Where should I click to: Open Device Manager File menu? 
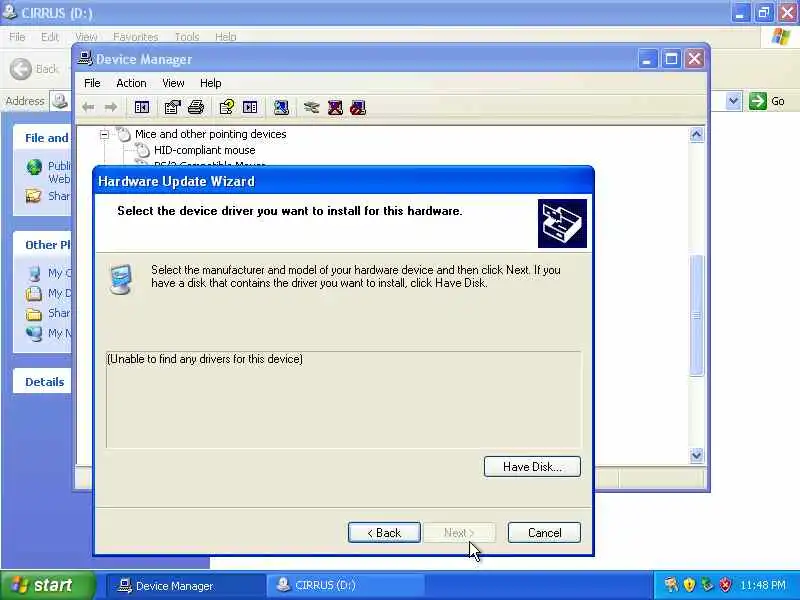(92, 83)
